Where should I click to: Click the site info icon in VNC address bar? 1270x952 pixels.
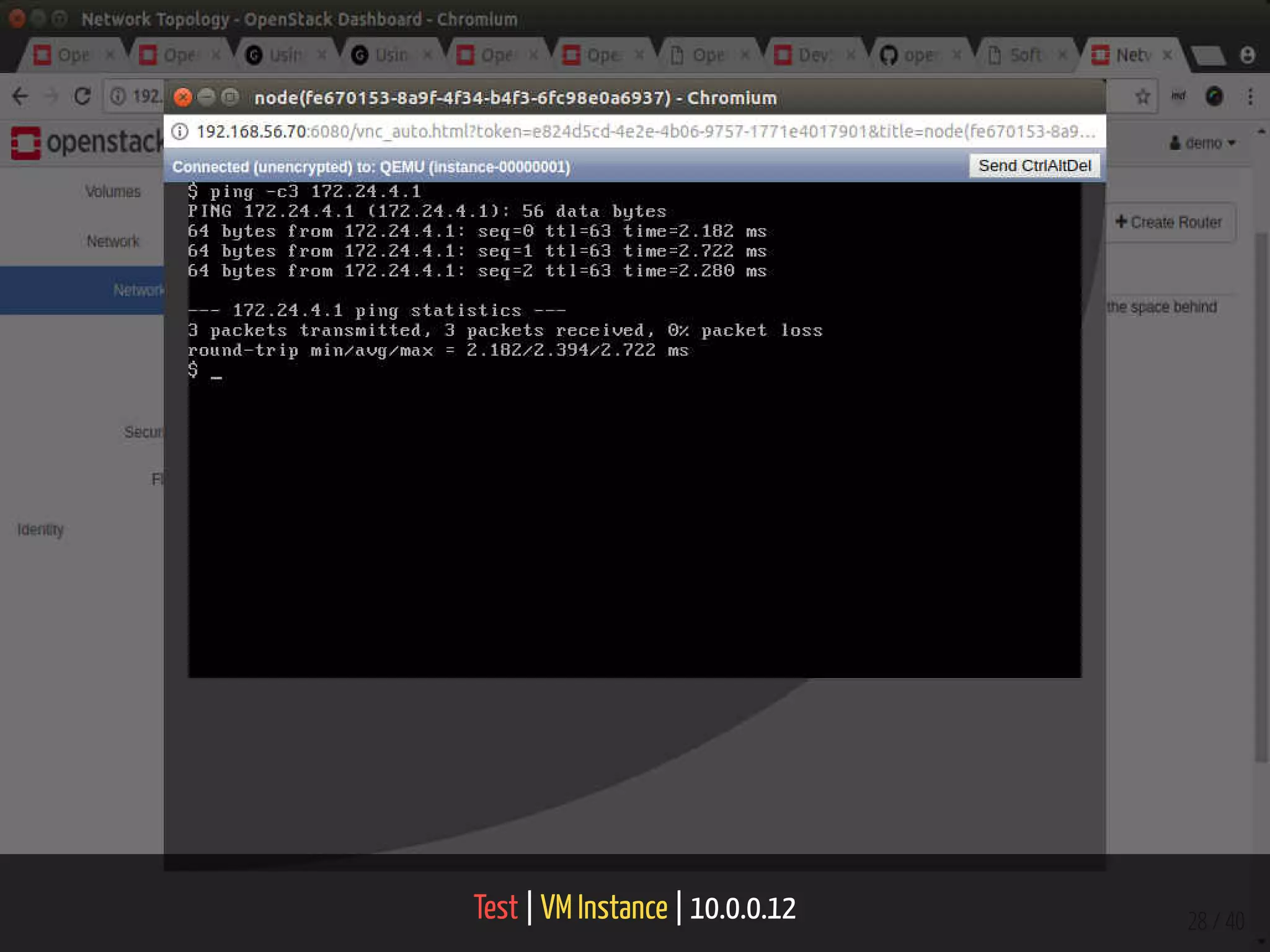[x=180, y=131]
